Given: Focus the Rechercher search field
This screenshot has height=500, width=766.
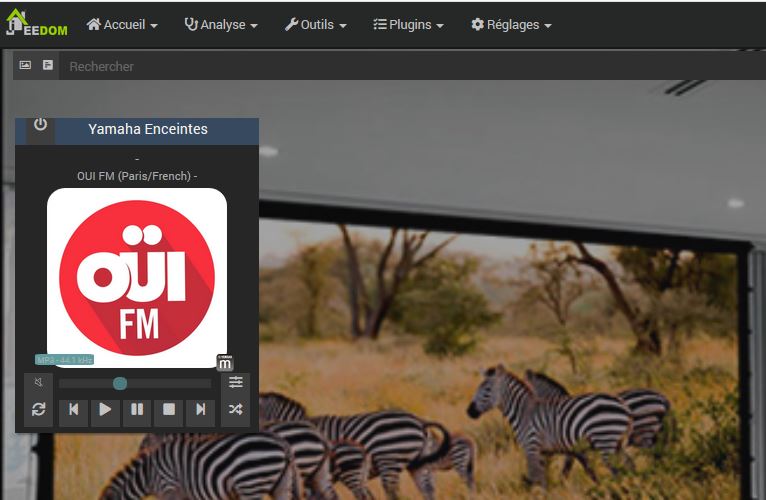Looking at the screenshot, I should coord(412,66).
